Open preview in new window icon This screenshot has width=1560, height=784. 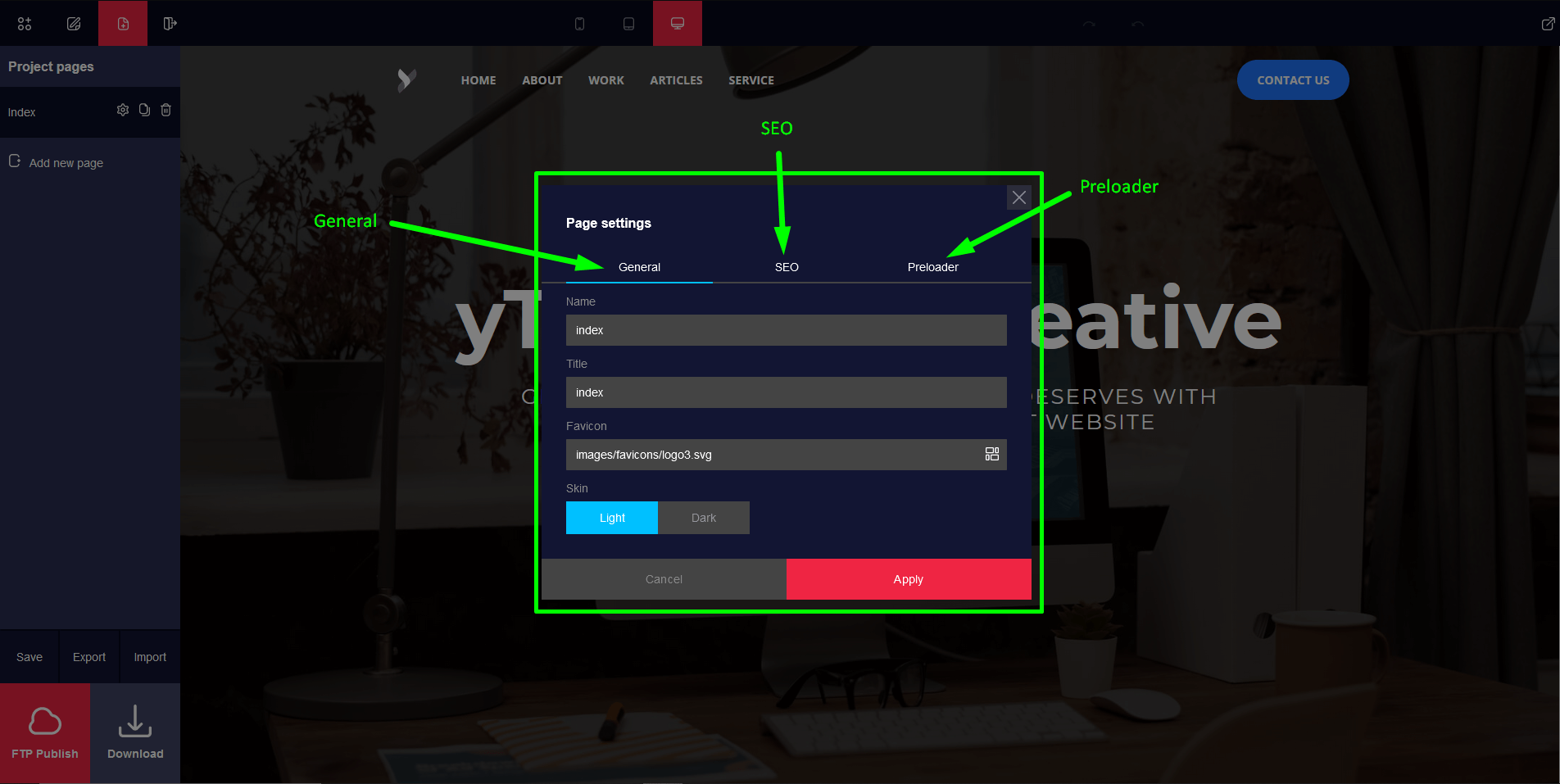tap(1547, 24)
